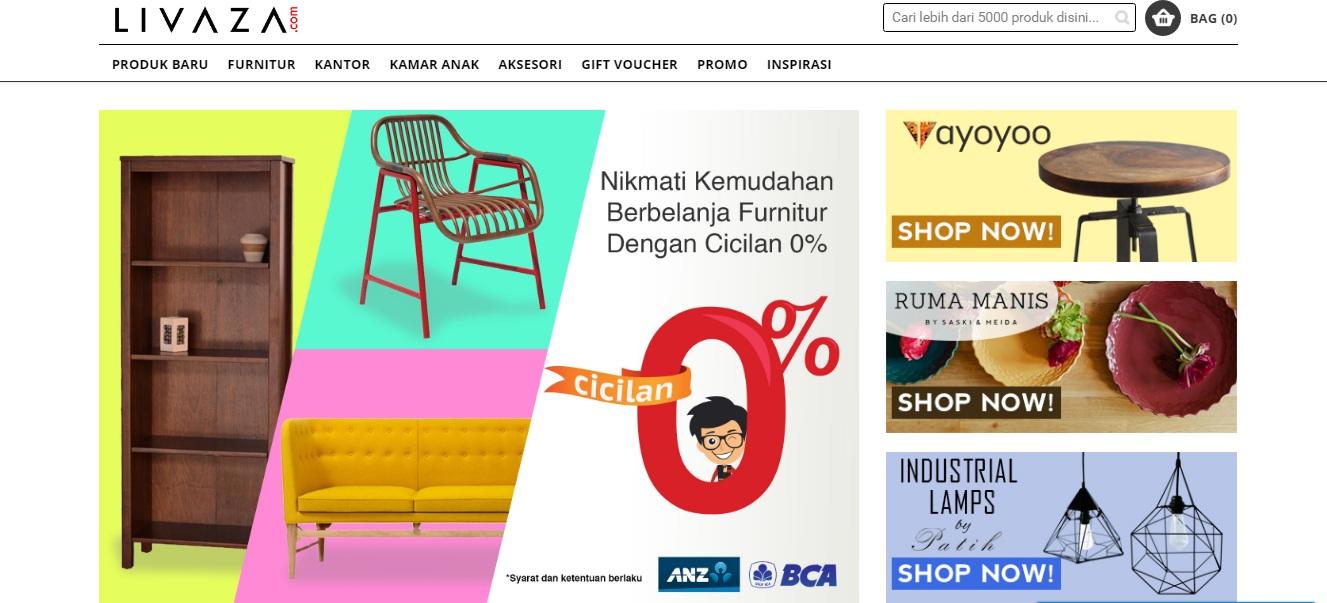The image size is (1327, 603).
Task: Open the PRODUK BARU menu
Action: pos(160,64)
